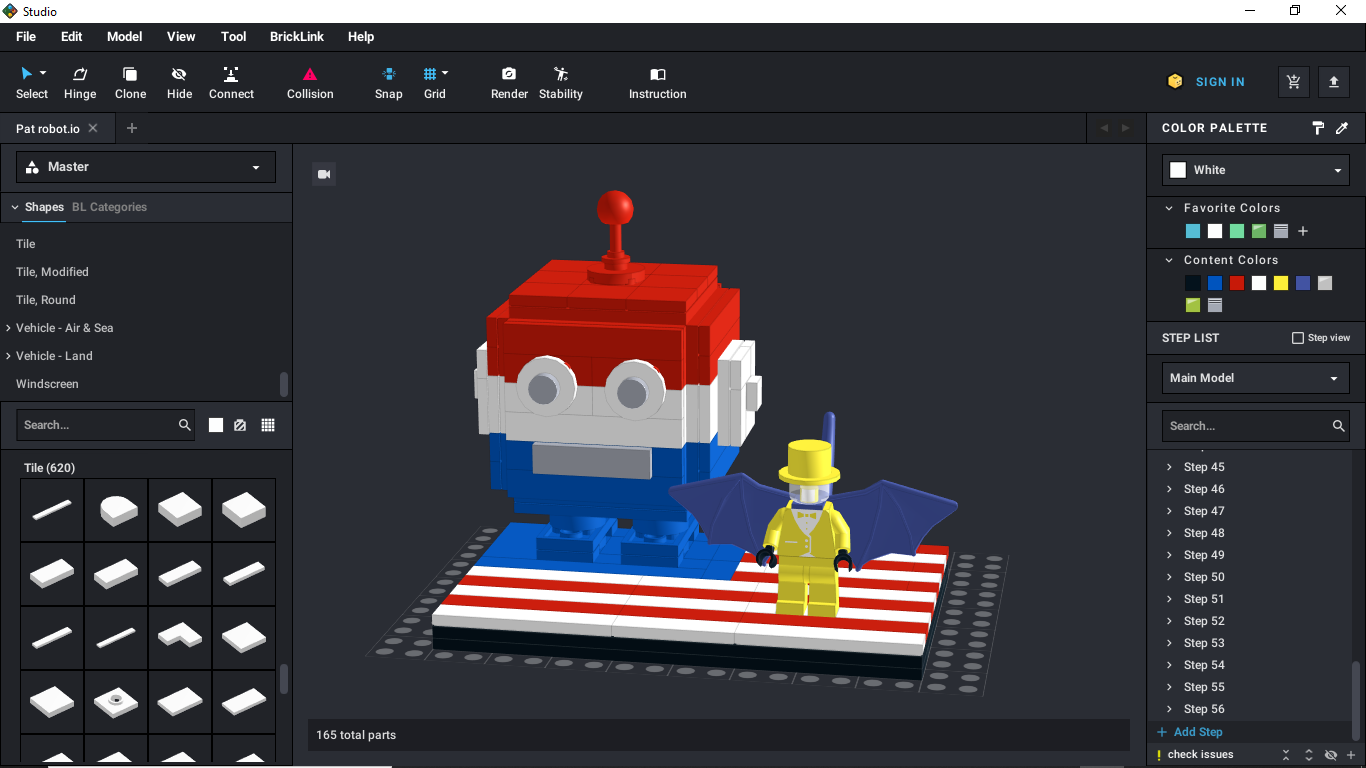Open the White color dropdown
This screenshot has height=768, width=1366.
[1256, 170]
